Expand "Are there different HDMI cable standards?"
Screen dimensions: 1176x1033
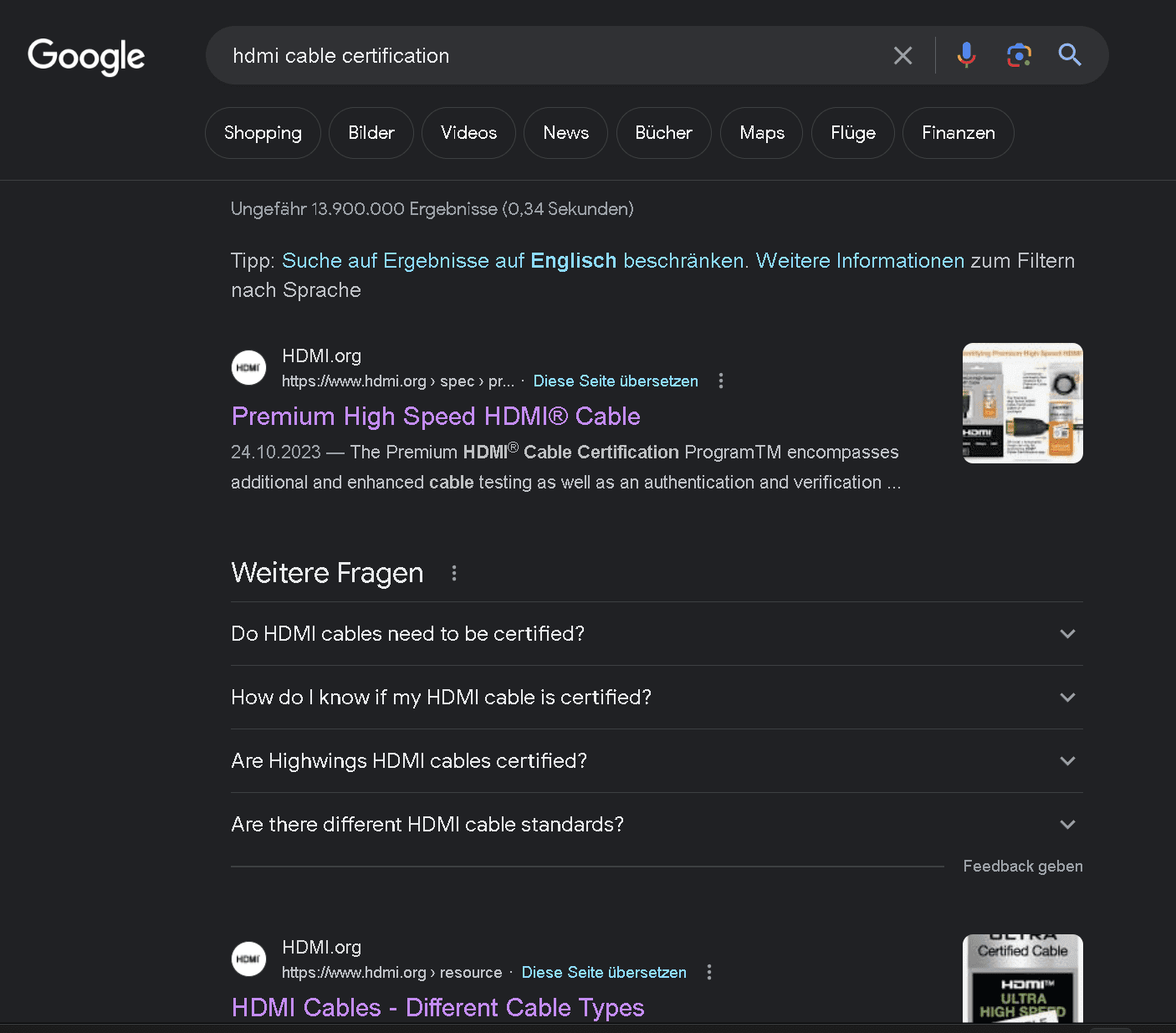pyautogui.click(x=1067, y=825)
